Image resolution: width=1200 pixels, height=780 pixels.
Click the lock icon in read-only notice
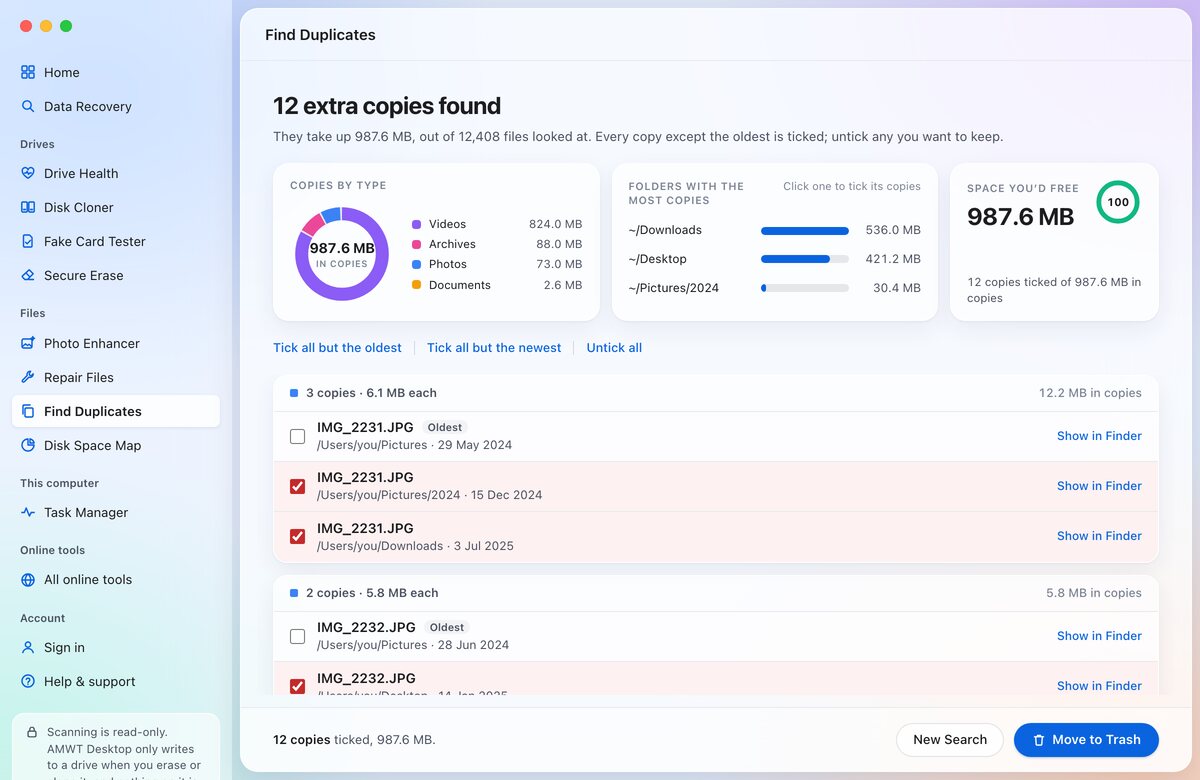(x=32, y=732)
